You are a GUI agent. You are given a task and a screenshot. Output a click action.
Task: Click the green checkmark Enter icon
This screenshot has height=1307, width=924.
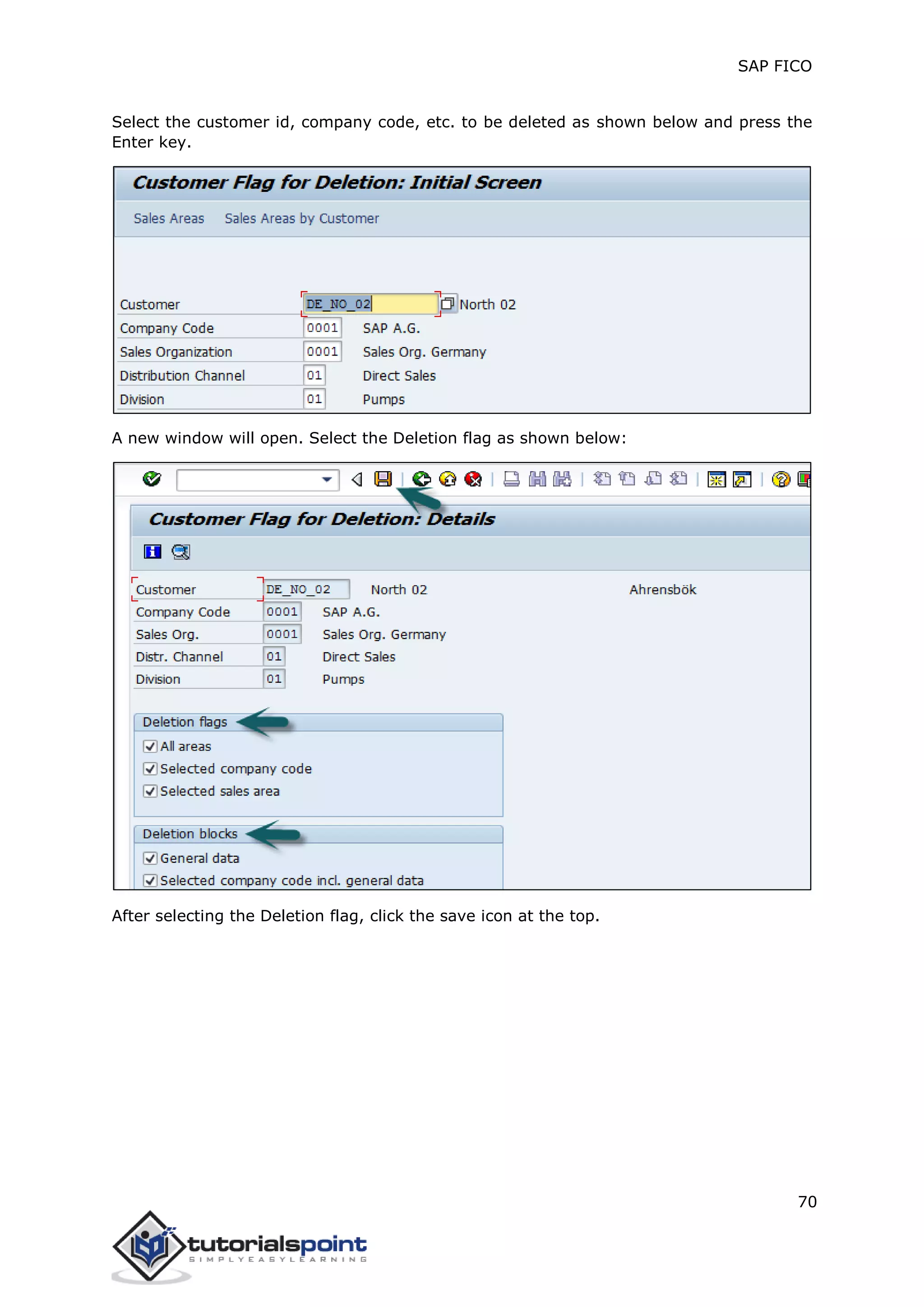[x=152, y=479]
